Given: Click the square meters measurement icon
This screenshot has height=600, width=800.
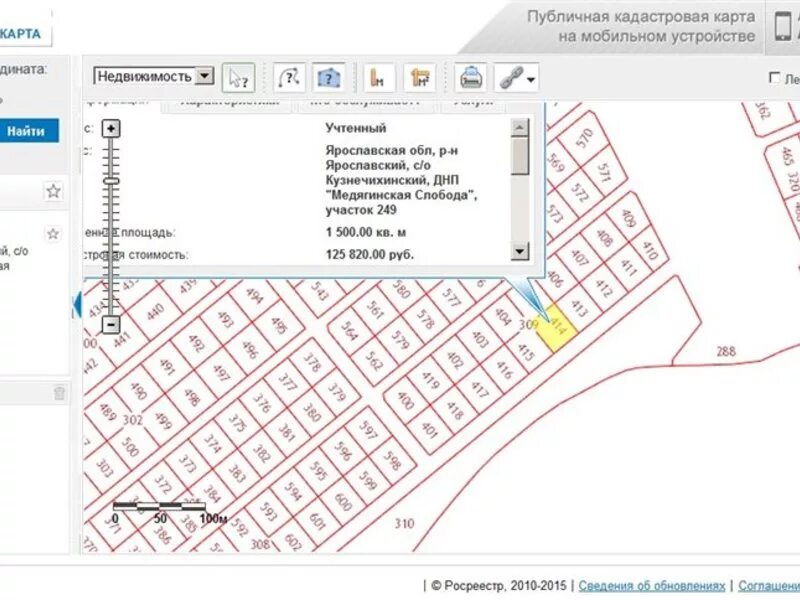Looking at the screenshot, I should tap(418, 77).
